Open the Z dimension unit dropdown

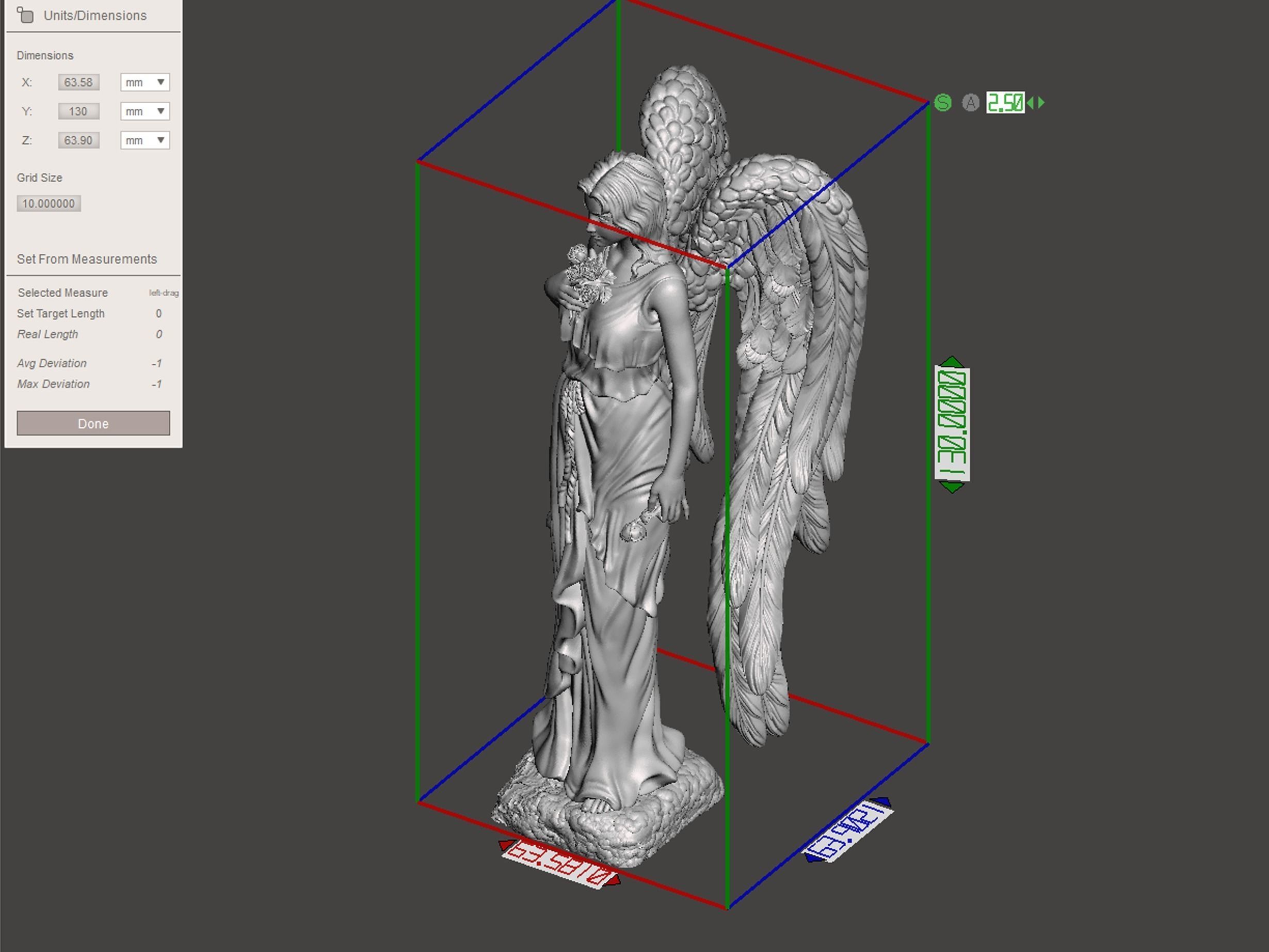[x=145, y=140]
